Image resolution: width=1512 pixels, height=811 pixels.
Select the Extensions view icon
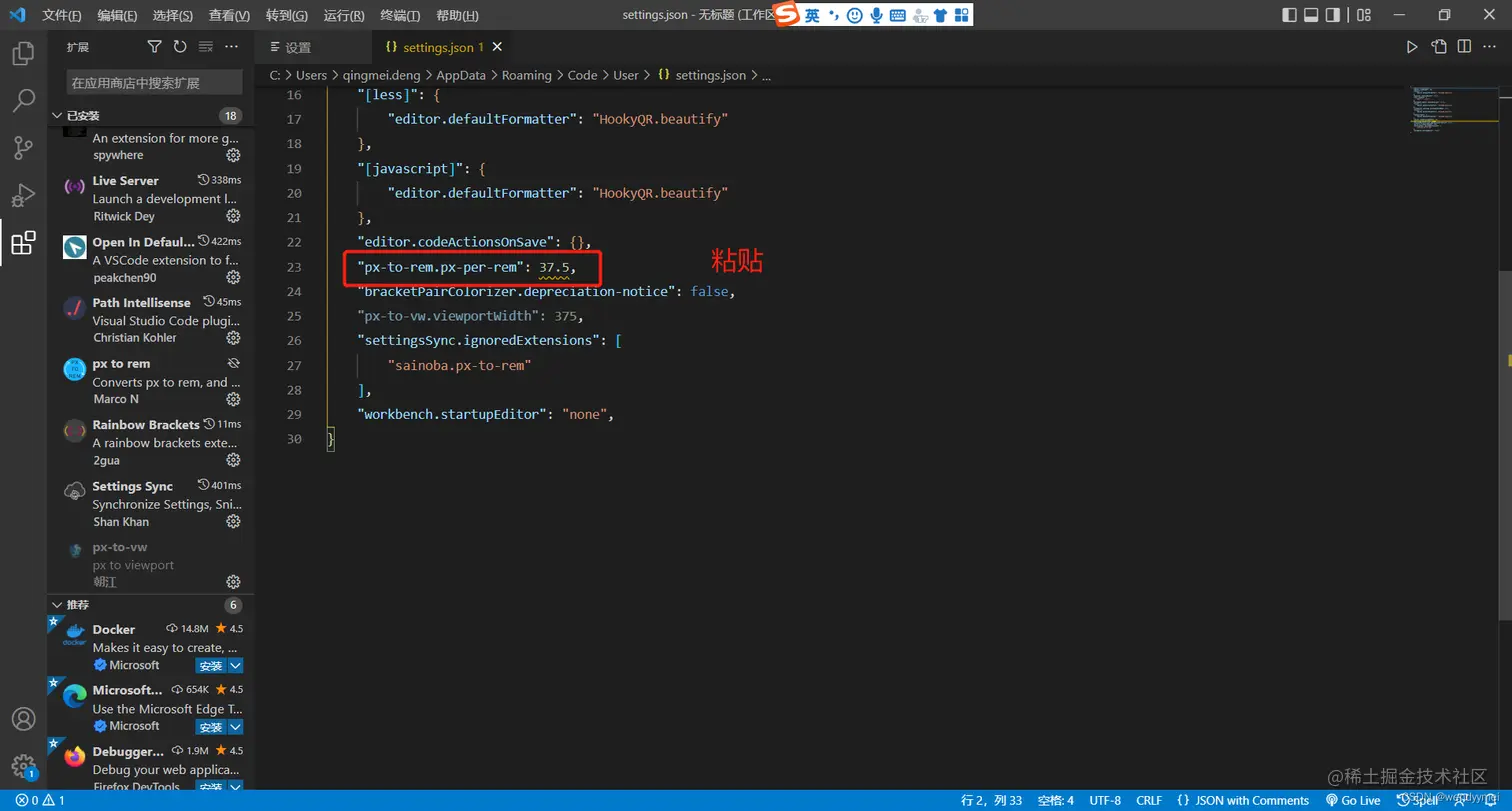click(23, 243)
